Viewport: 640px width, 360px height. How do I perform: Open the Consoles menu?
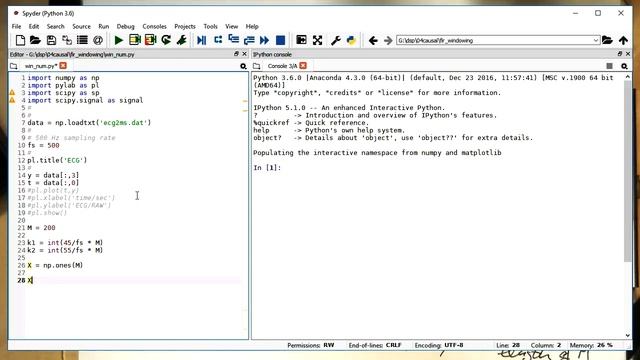154,26
